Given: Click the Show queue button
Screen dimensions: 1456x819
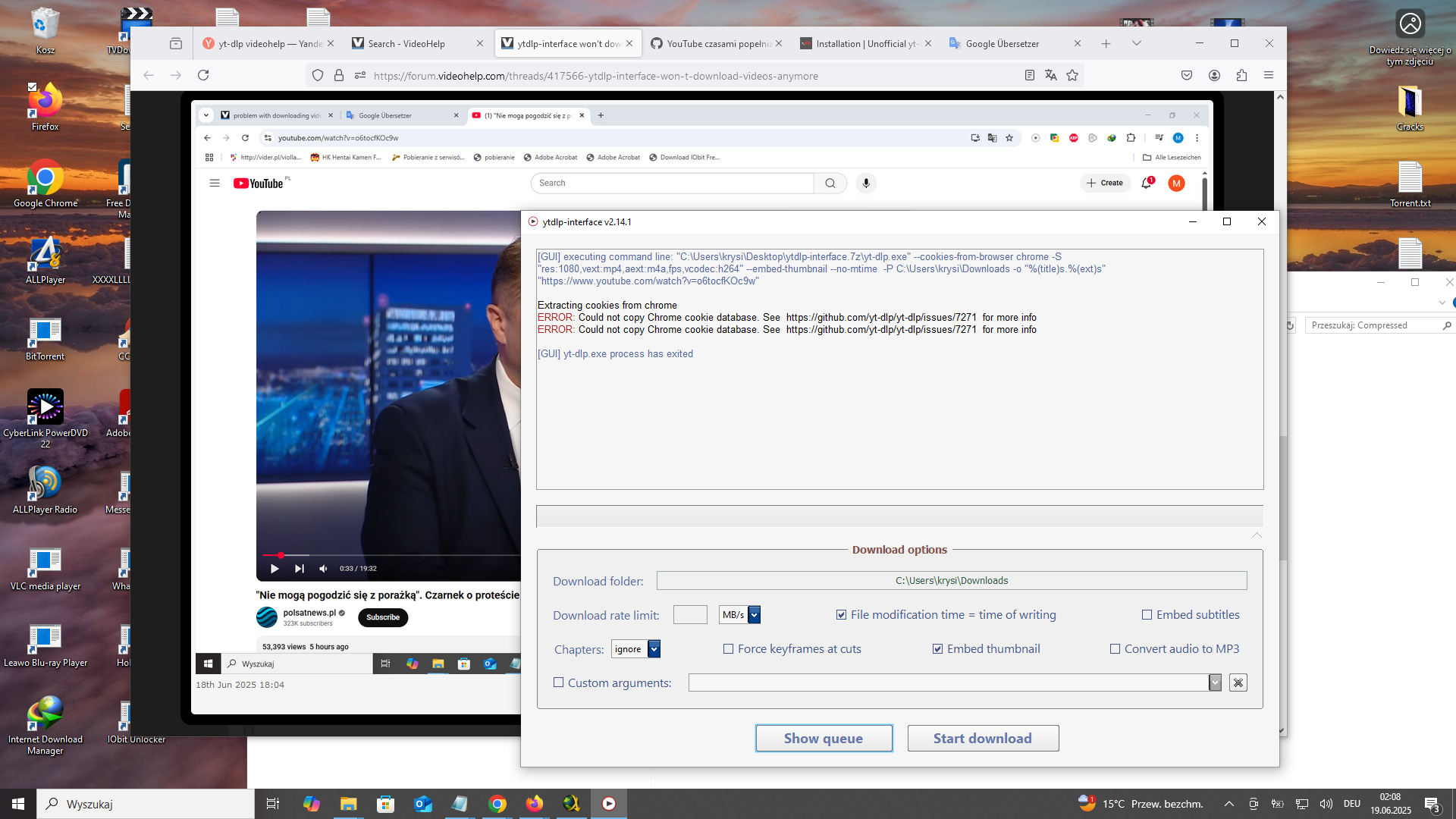Looking at the screenshot, I should coord(824,738).
